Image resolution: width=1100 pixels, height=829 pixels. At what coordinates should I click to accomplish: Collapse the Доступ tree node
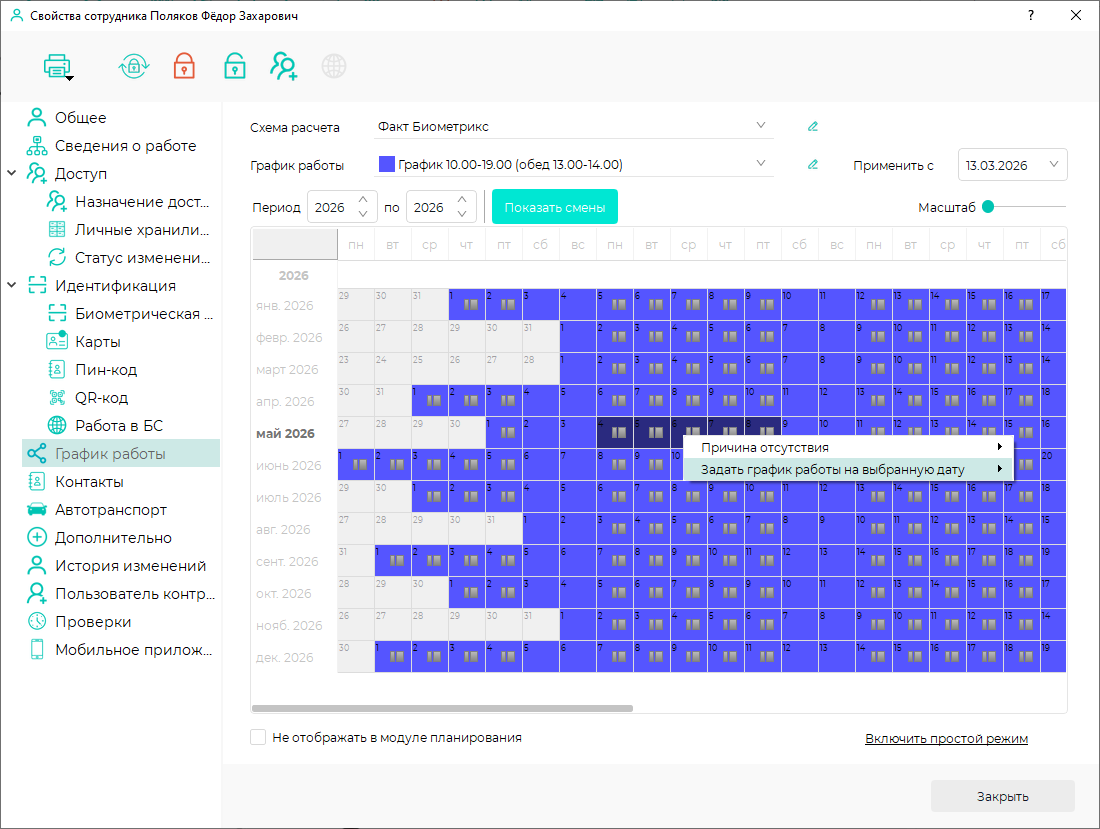(11, 173)
